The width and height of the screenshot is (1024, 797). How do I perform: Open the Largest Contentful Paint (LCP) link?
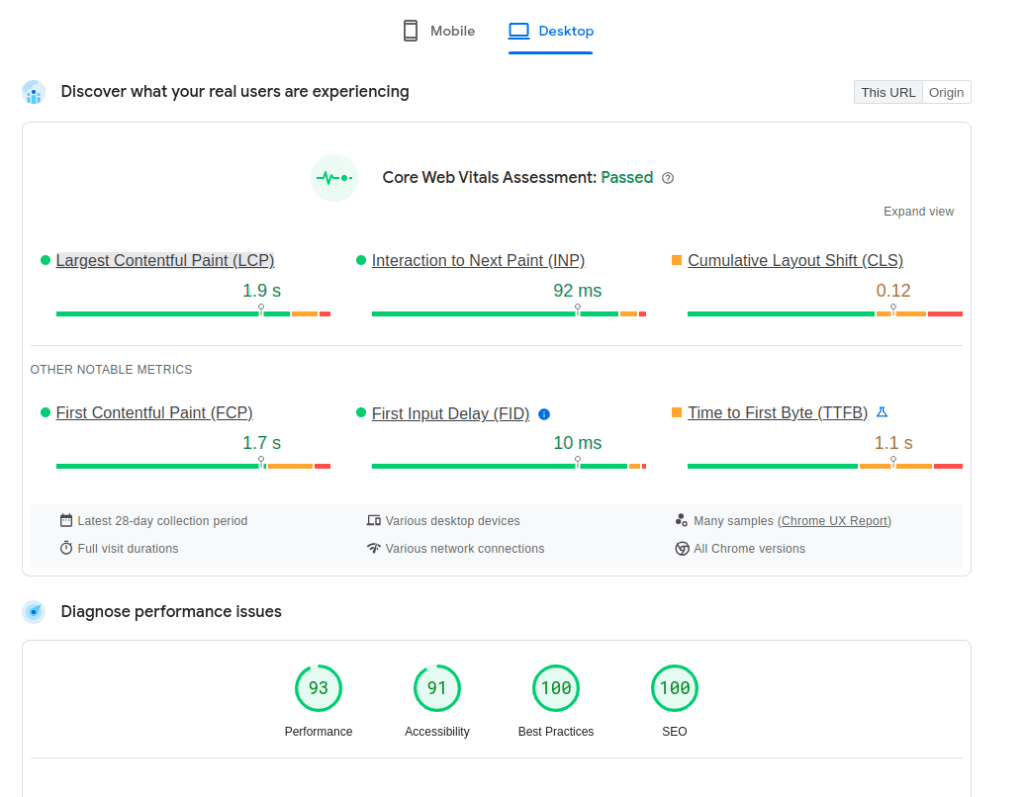pyautogui.click(x=165, y=261)
